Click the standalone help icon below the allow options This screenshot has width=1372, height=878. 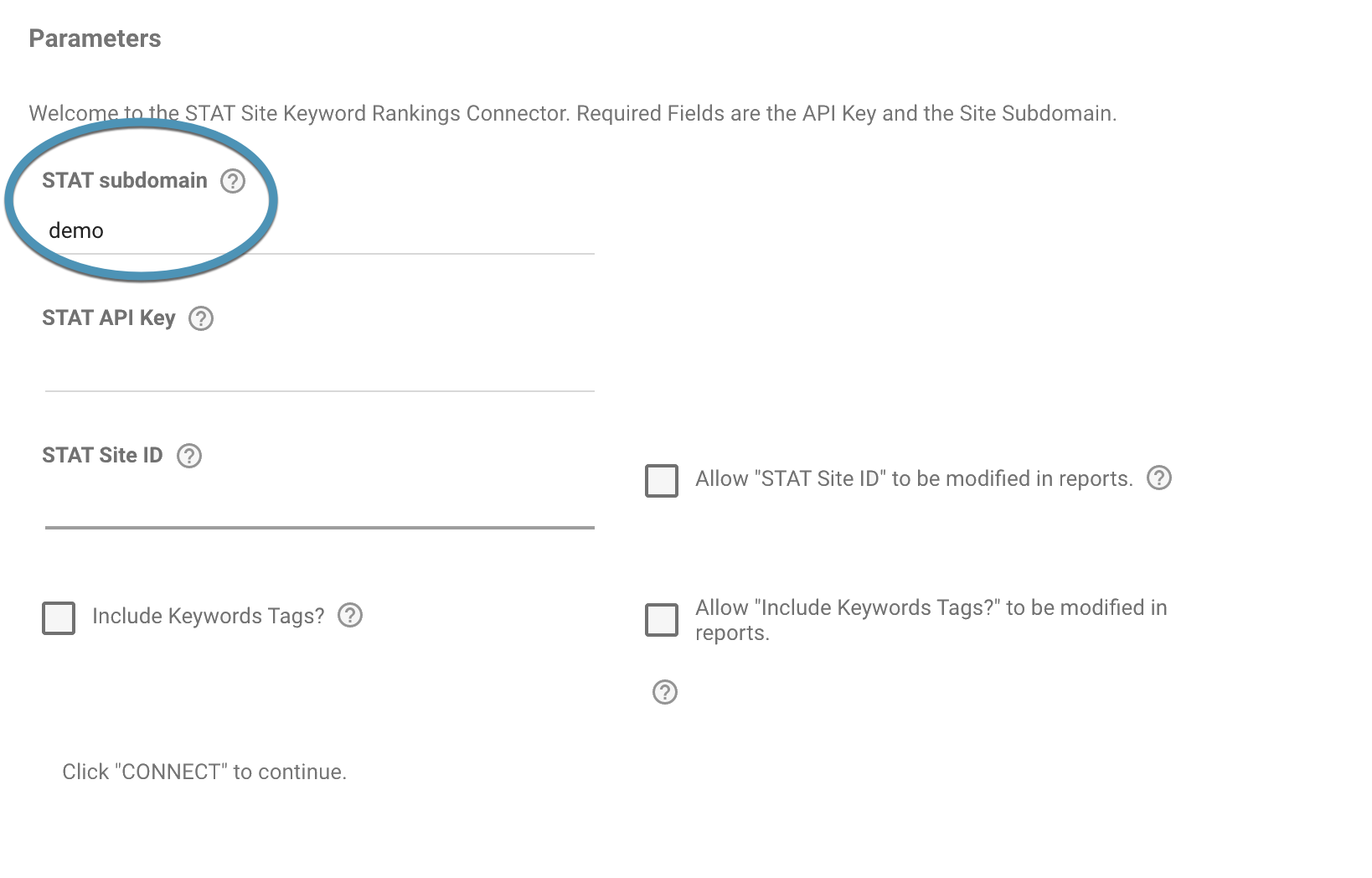663,692
